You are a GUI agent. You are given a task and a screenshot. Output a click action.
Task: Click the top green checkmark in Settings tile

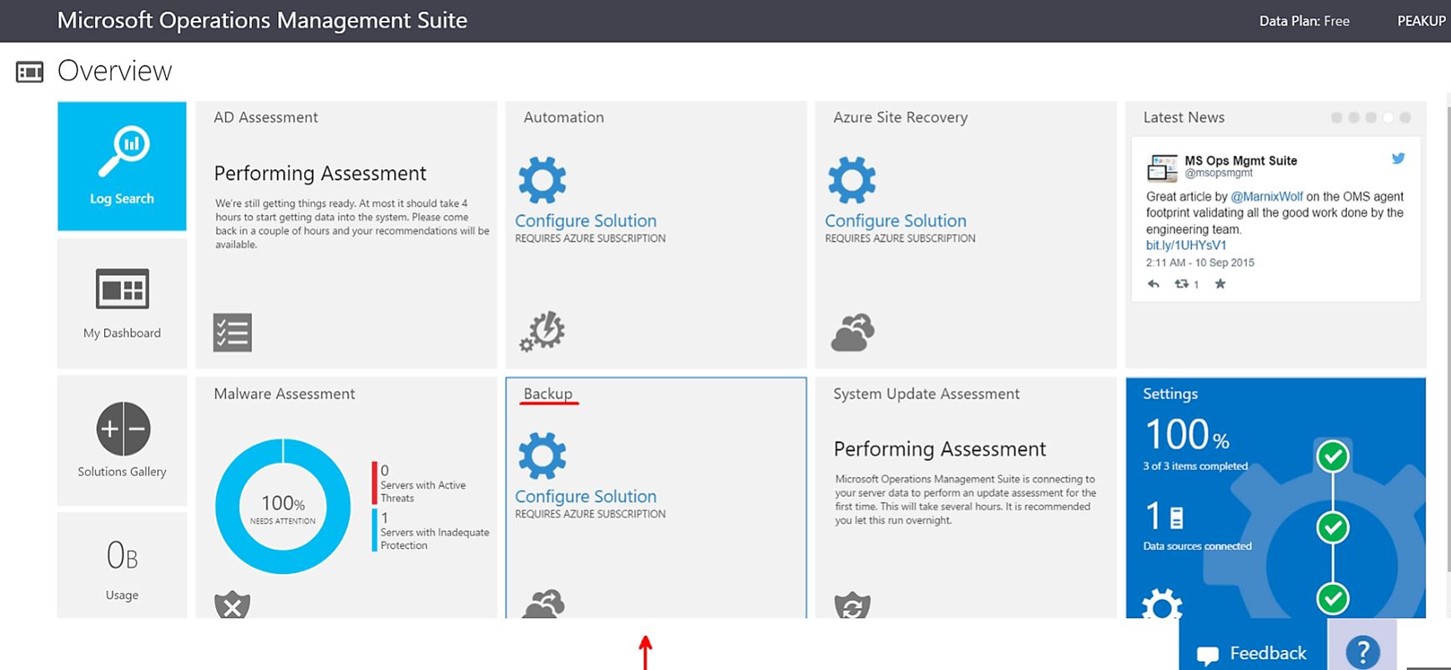[x=1332, y=457]
